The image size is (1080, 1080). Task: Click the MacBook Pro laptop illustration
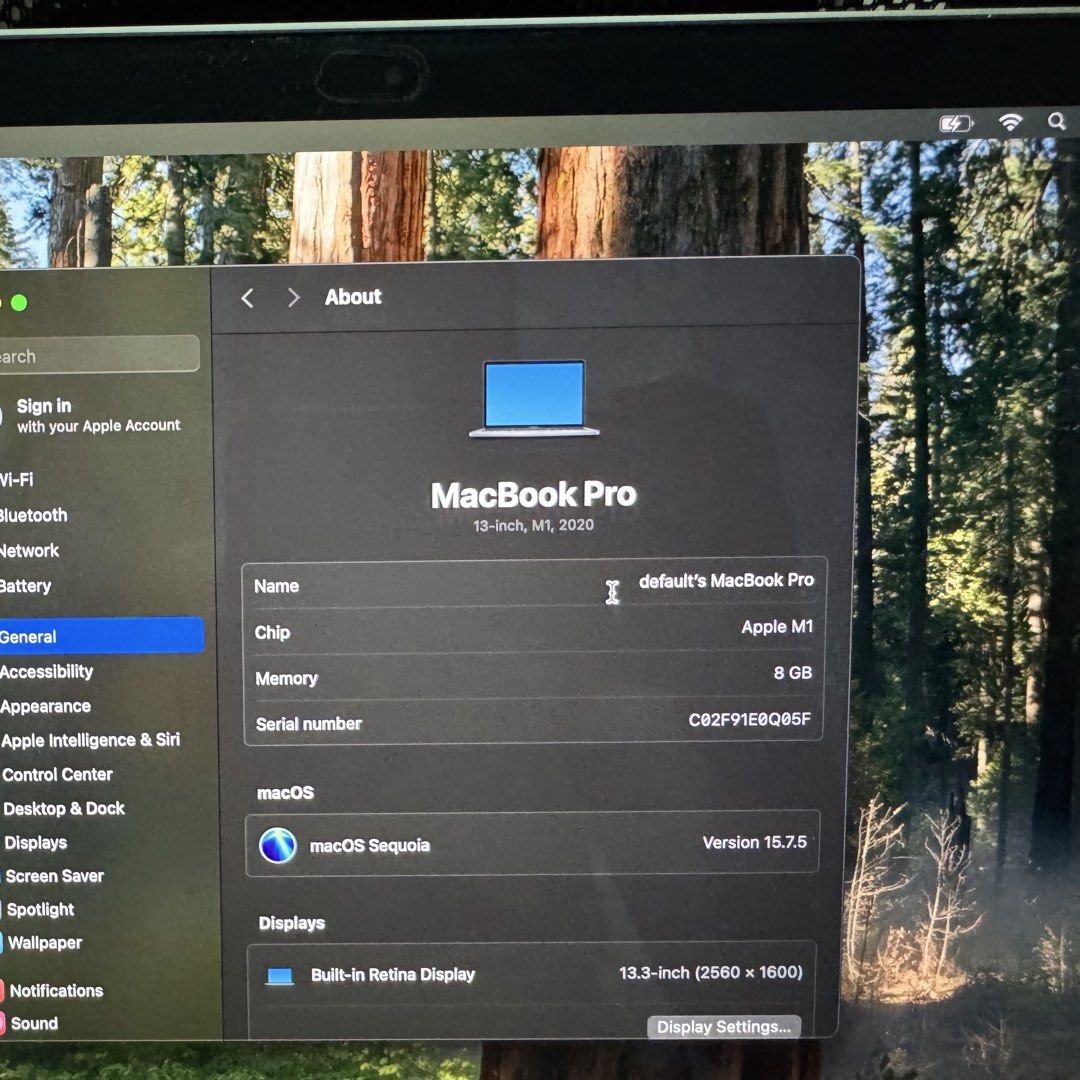tap(534, 399)
